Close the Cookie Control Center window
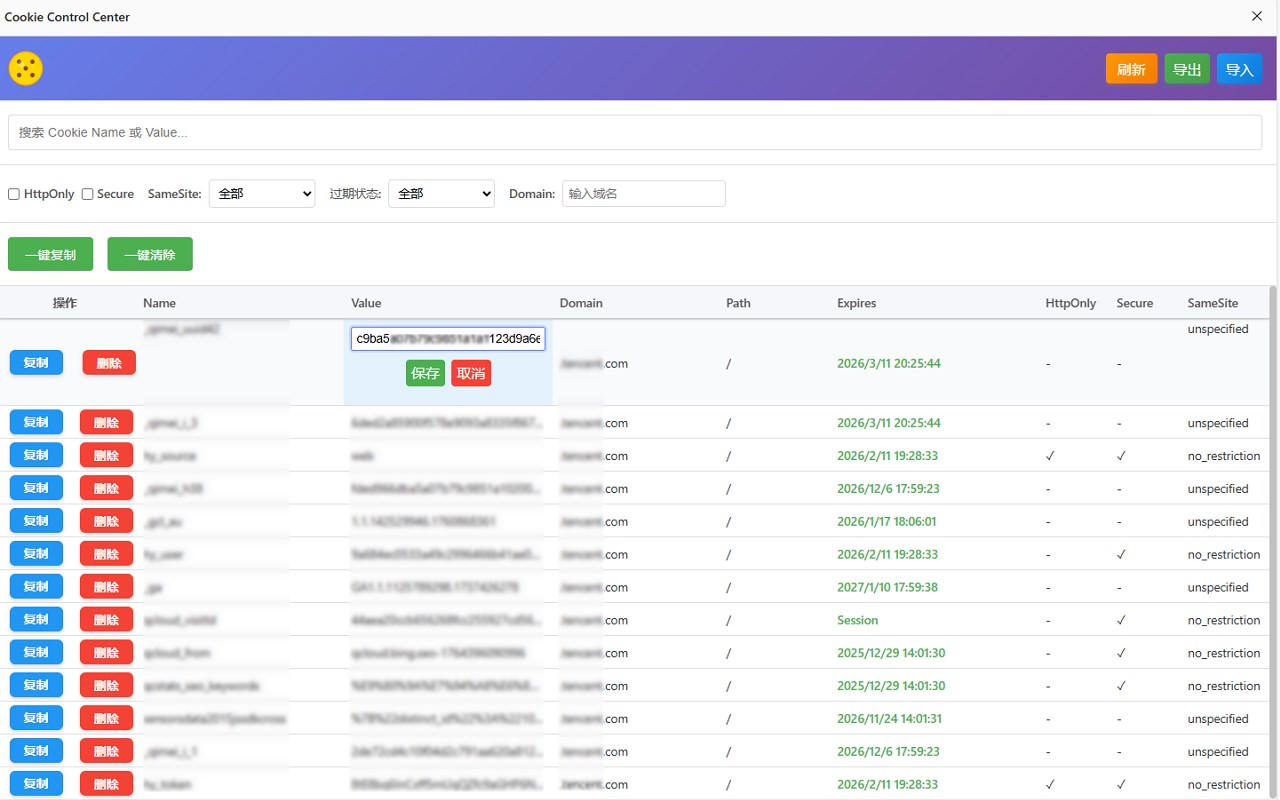The height and width of the screenshot is (800, 1280). (x=1257, y=16)
